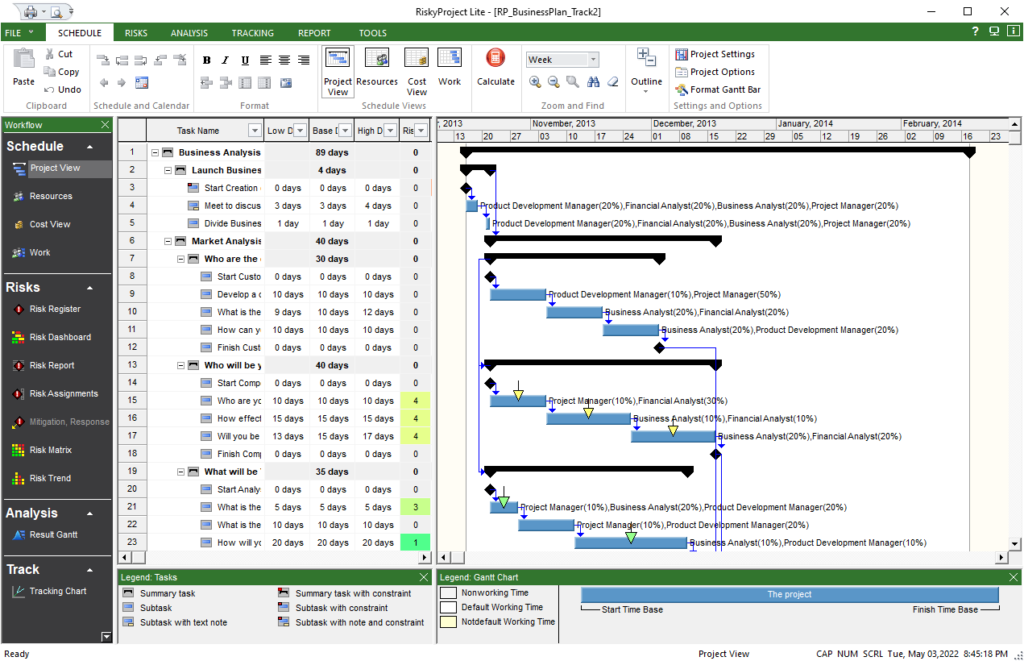
Task: Open Result Gantt in Analysis section
Action: 52,535
